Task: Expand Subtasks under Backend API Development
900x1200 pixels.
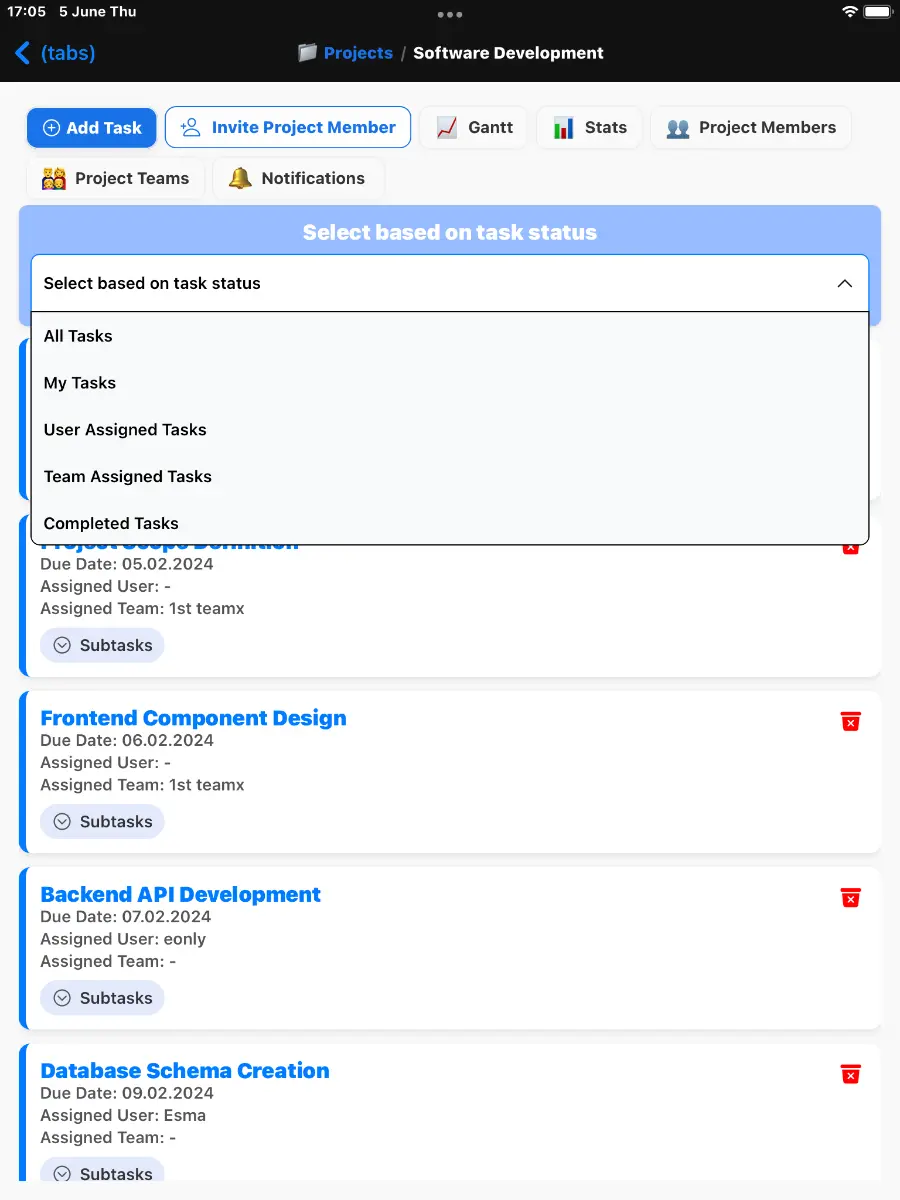Action: click(x=102, y=998)
